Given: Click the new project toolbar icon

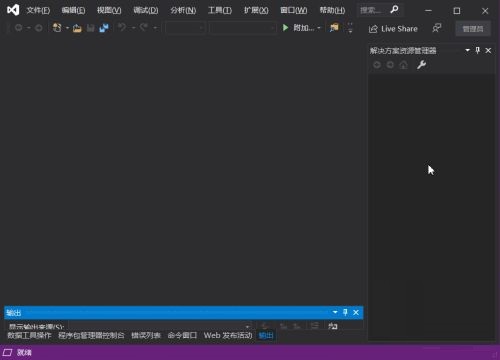Looking at the screenshot, I should (x=57, y=28).
